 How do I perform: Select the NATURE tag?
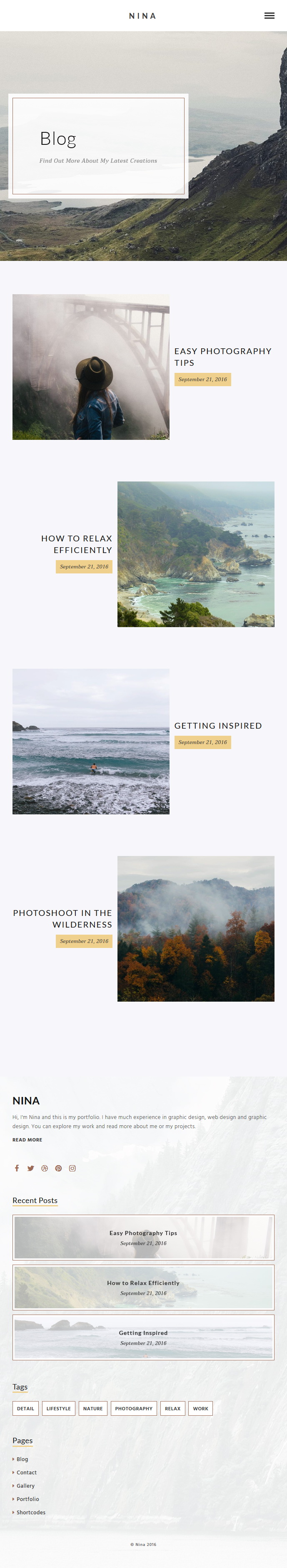click(93, 1409)
